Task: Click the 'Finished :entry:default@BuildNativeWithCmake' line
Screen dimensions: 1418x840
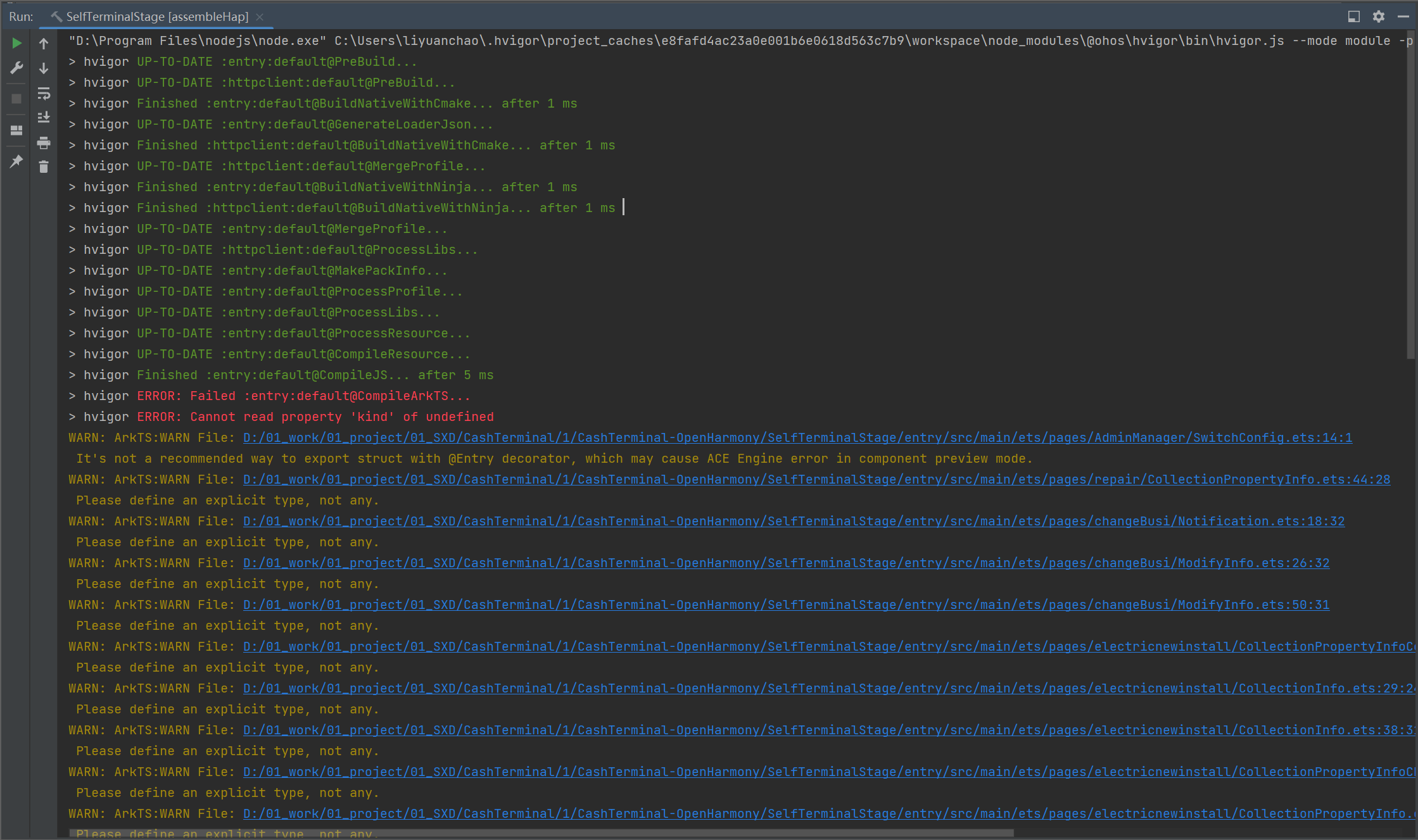Action: click(x=322, y=104)
